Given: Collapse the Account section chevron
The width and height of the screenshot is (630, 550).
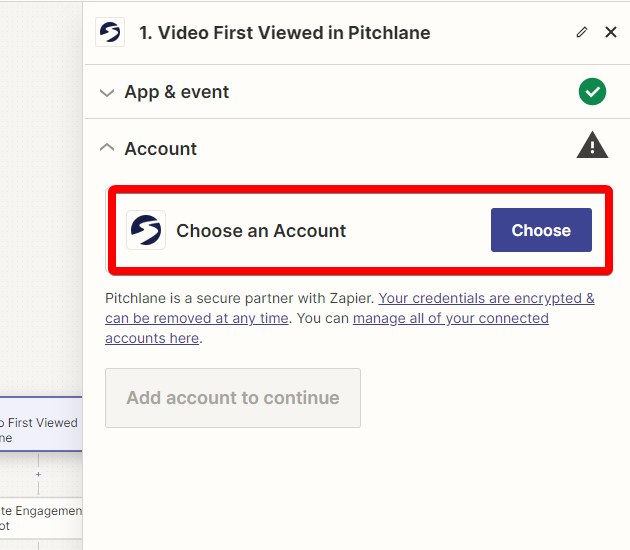Looking at the screenshot, I should tap(107, 147).
